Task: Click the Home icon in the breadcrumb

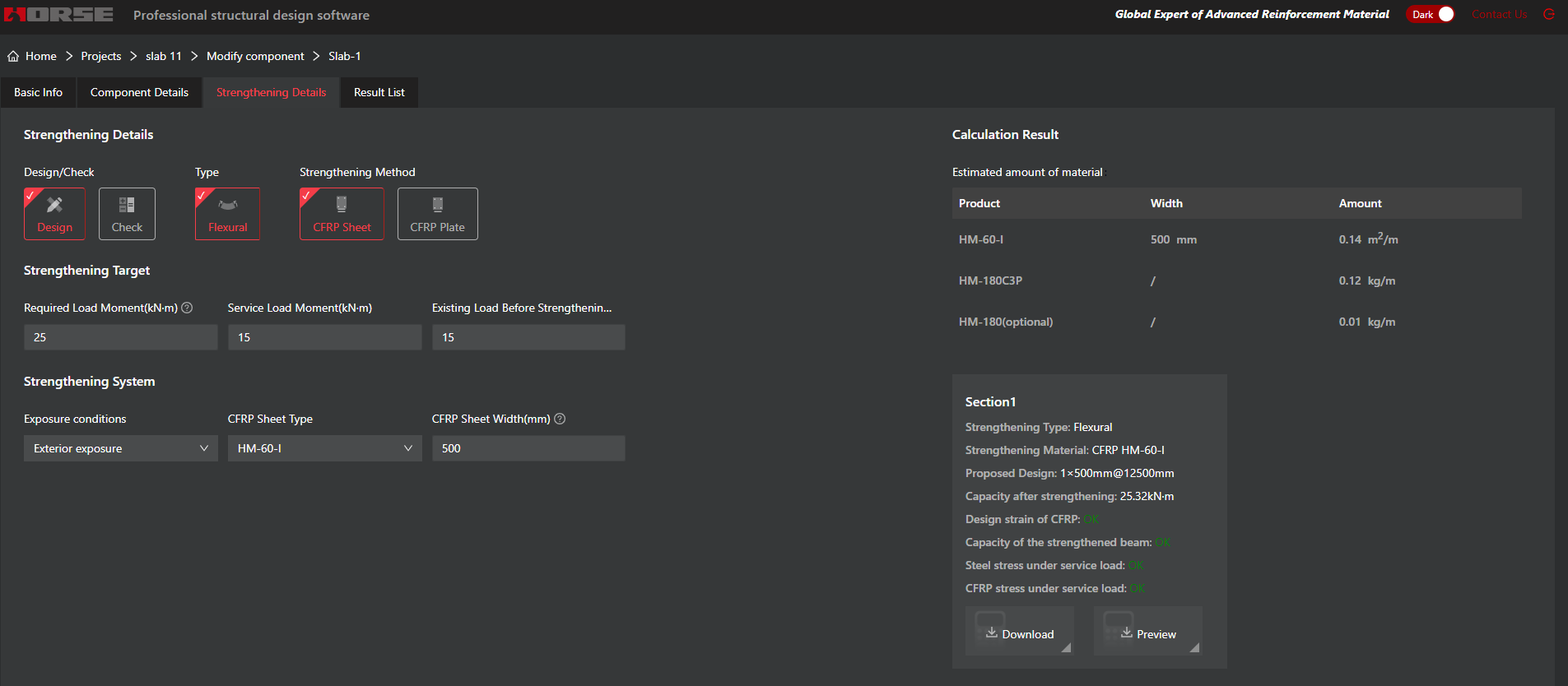Action: tap(13, 56)
